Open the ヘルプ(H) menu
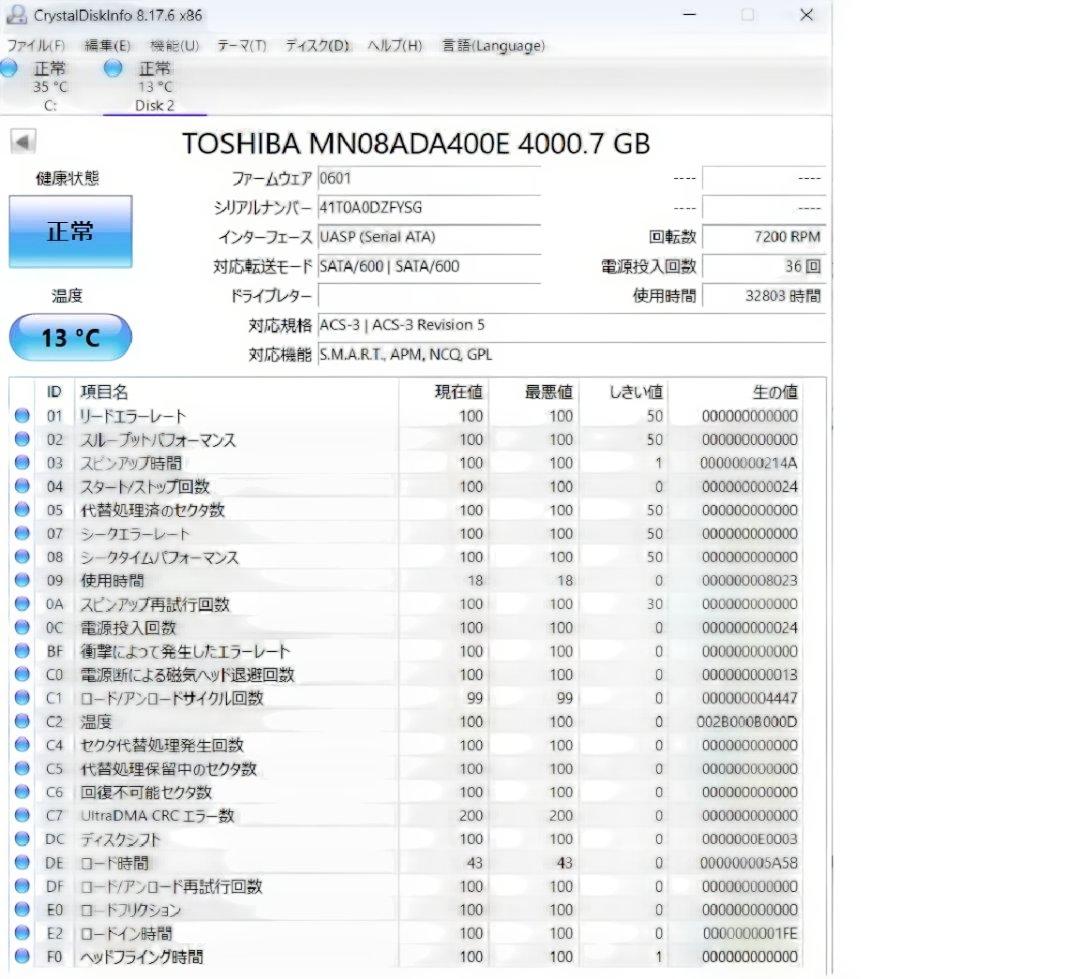1080x979 pixels. [x=394, y=46]
